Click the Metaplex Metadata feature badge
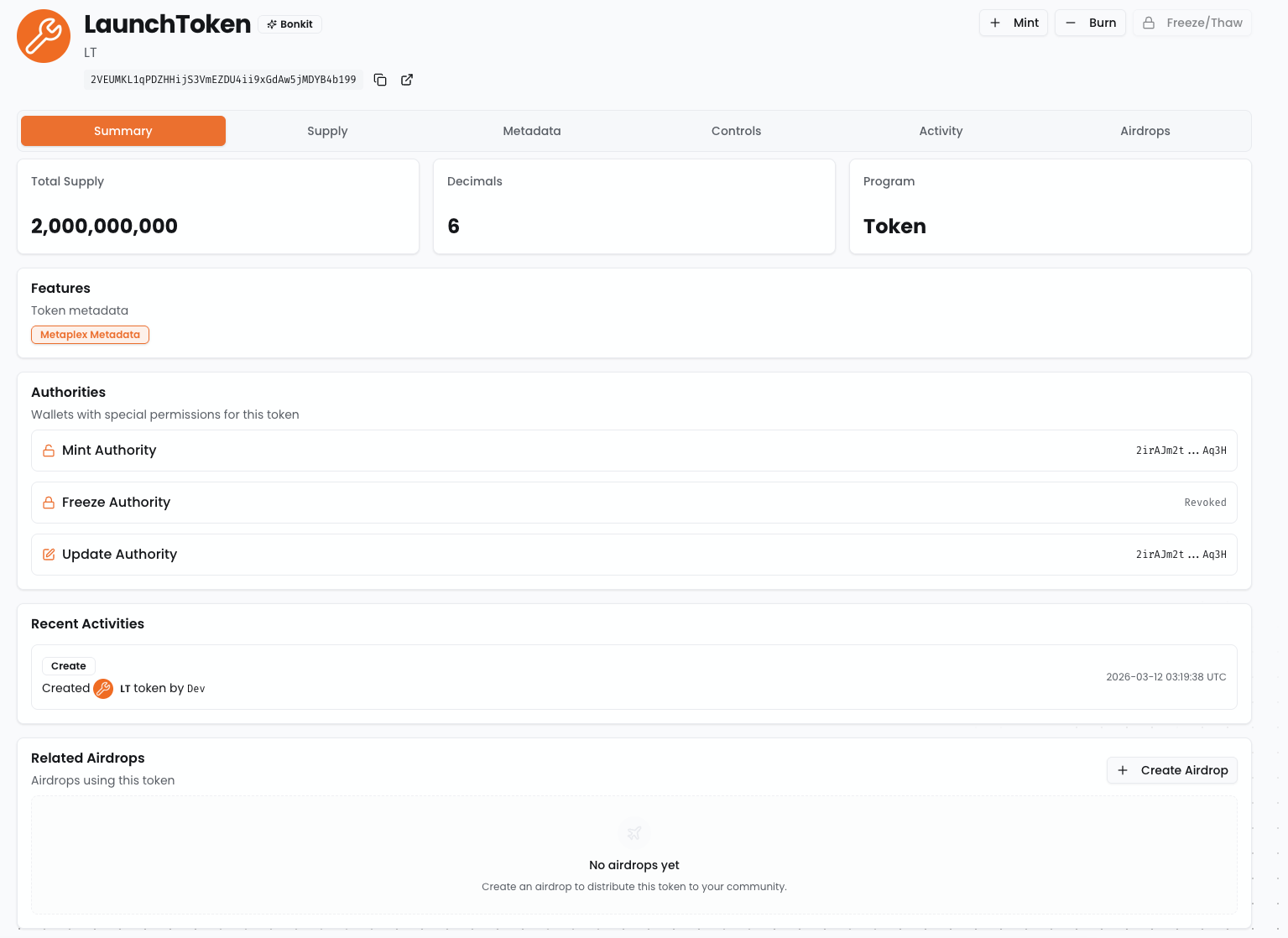Screen dimensions: 1288x938 (90, 335)
